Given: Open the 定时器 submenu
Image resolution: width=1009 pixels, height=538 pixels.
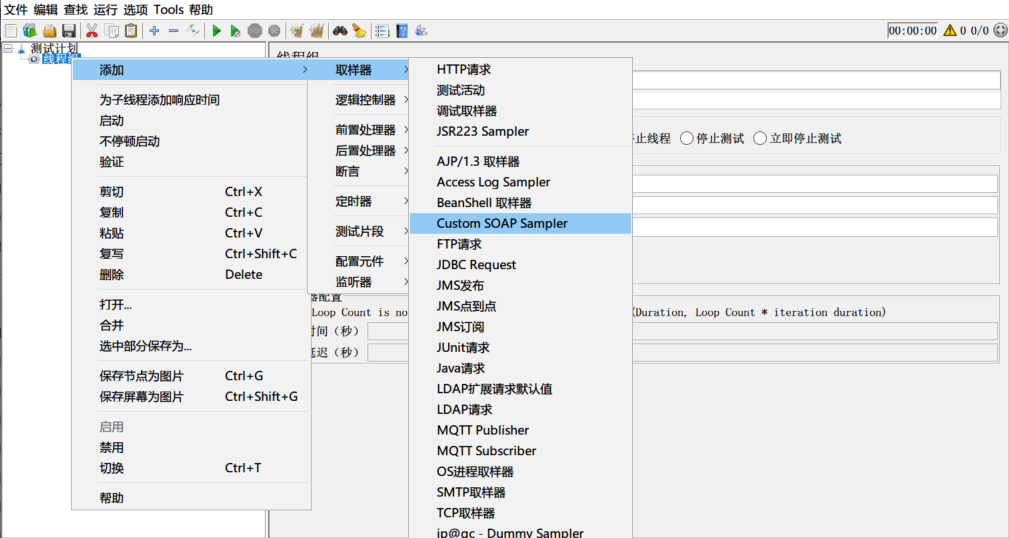Looking at the screenshot, I should 353,201.
